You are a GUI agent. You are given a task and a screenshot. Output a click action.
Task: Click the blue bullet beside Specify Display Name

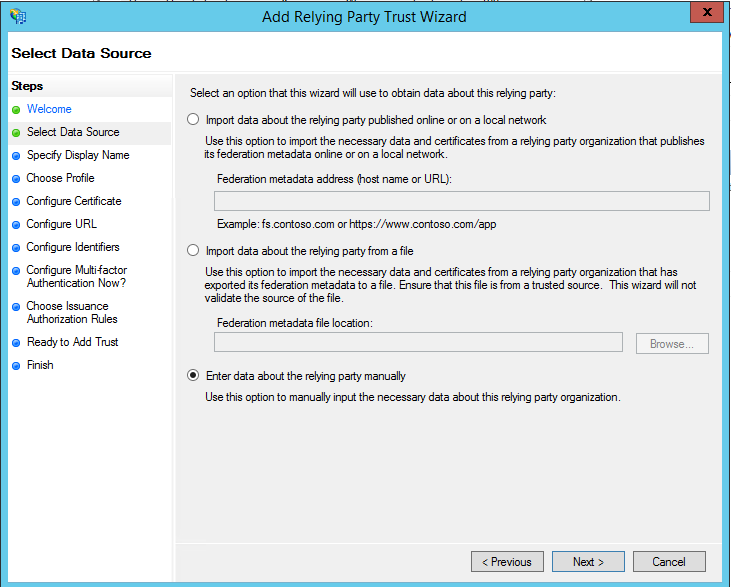(x=16, y=156)
